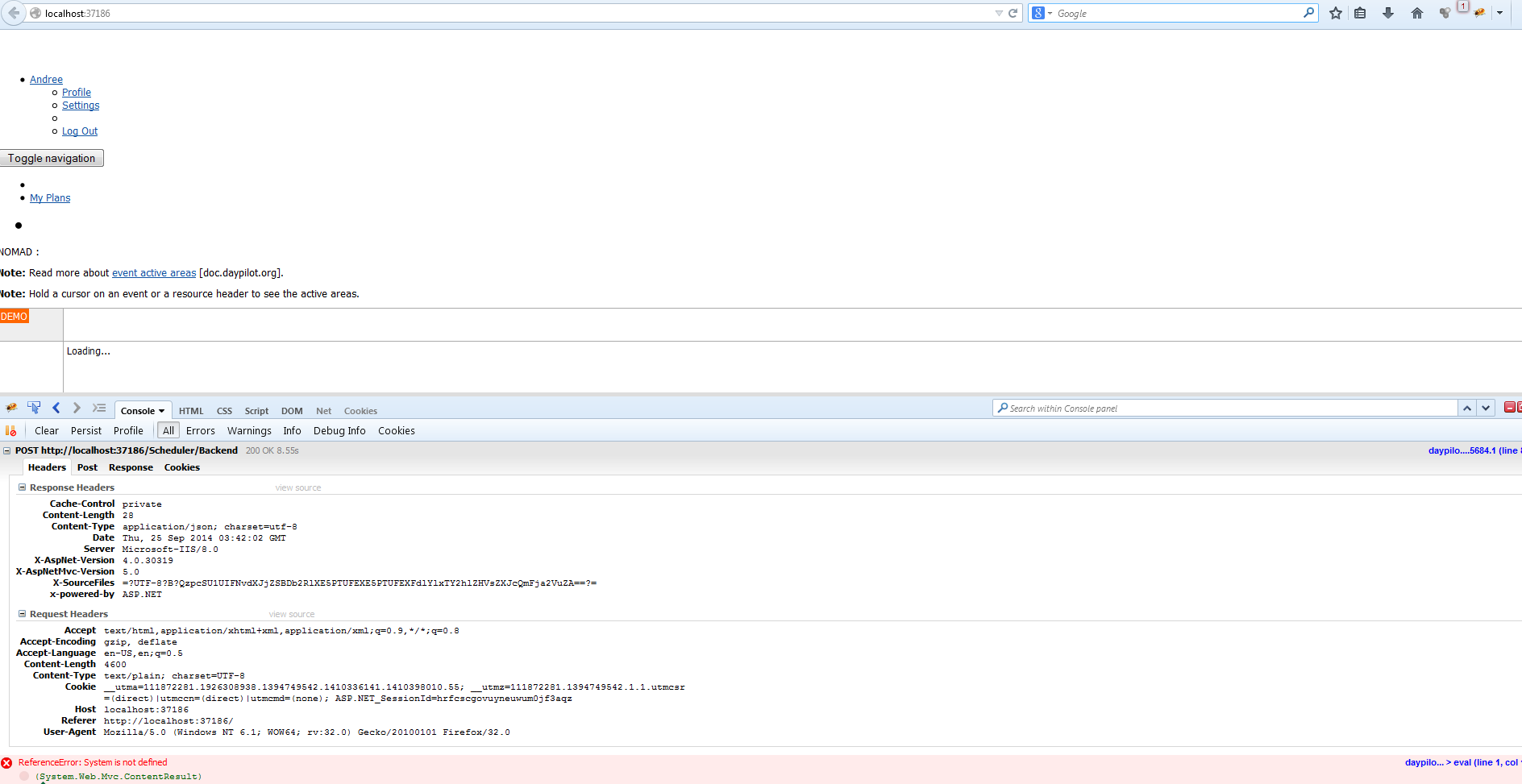The height and width of the screenshot is (784, 1522).
Task: Switch to the HTML Firebug tab
Action: click(x=191, y=411)
